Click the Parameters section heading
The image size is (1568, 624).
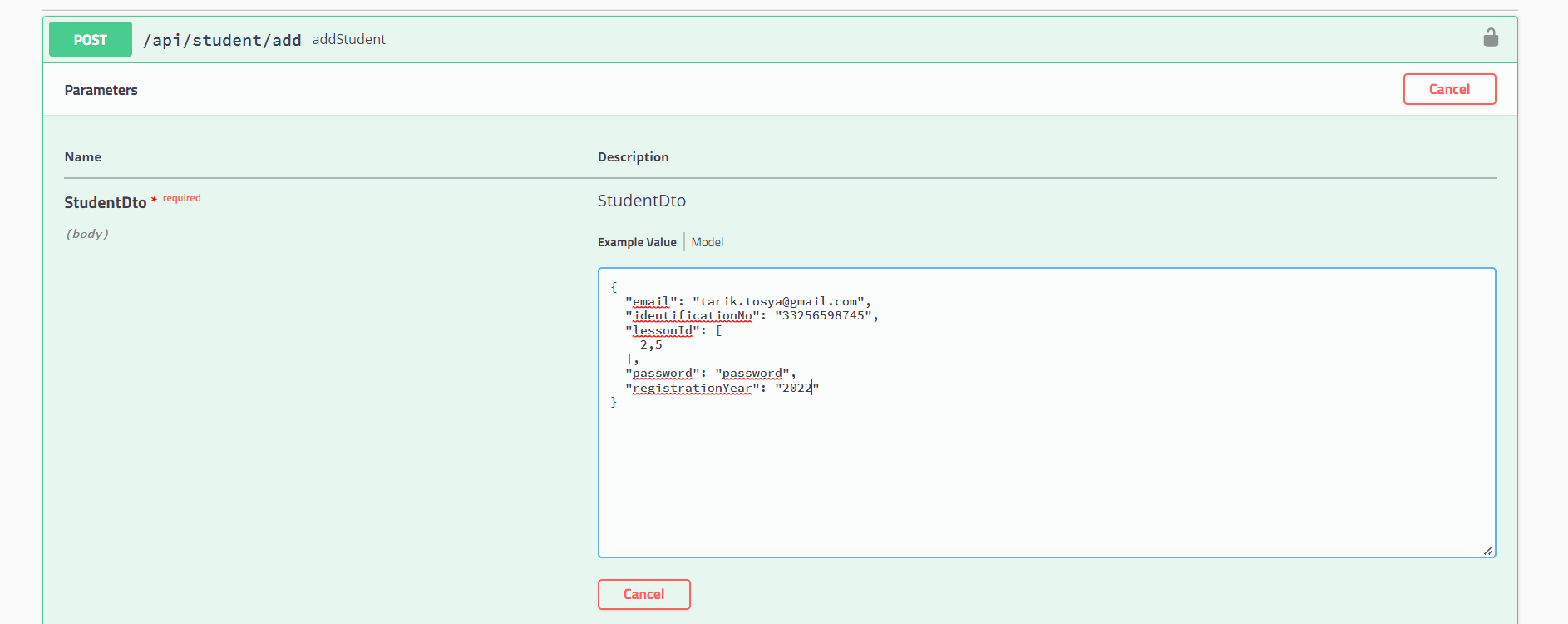[x=101, y=90]
